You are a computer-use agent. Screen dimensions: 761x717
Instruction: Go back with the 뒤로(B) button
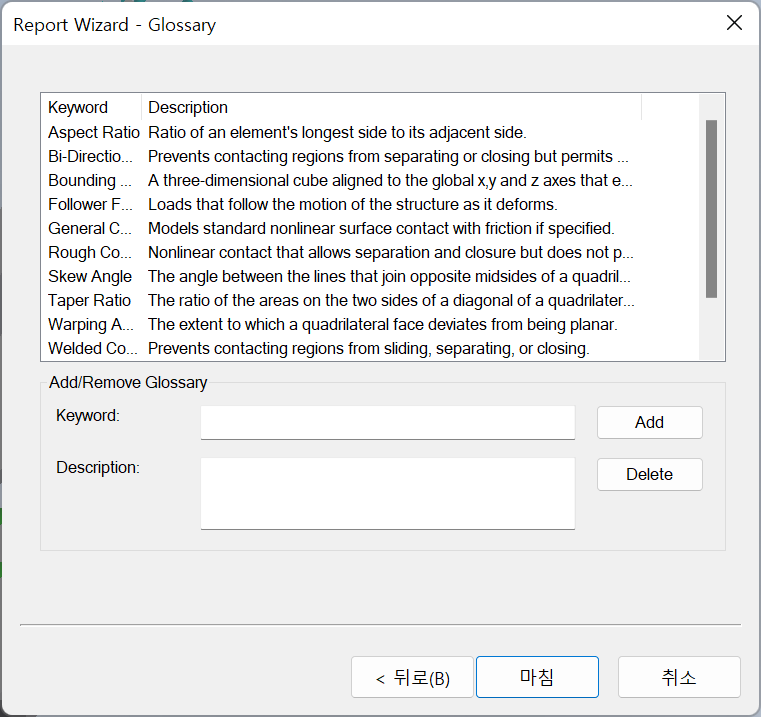point(412,678)
